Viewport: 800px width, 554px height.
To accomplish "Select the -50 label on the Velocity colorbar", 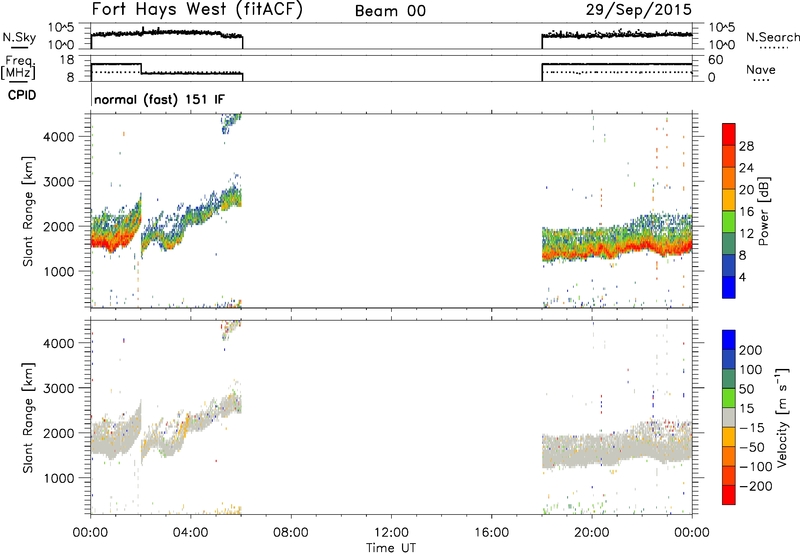I will point(752,447).
